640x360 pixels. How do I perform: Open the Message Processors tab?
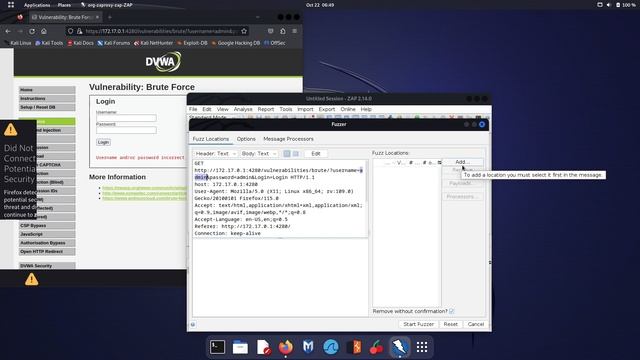pos(288,139)
